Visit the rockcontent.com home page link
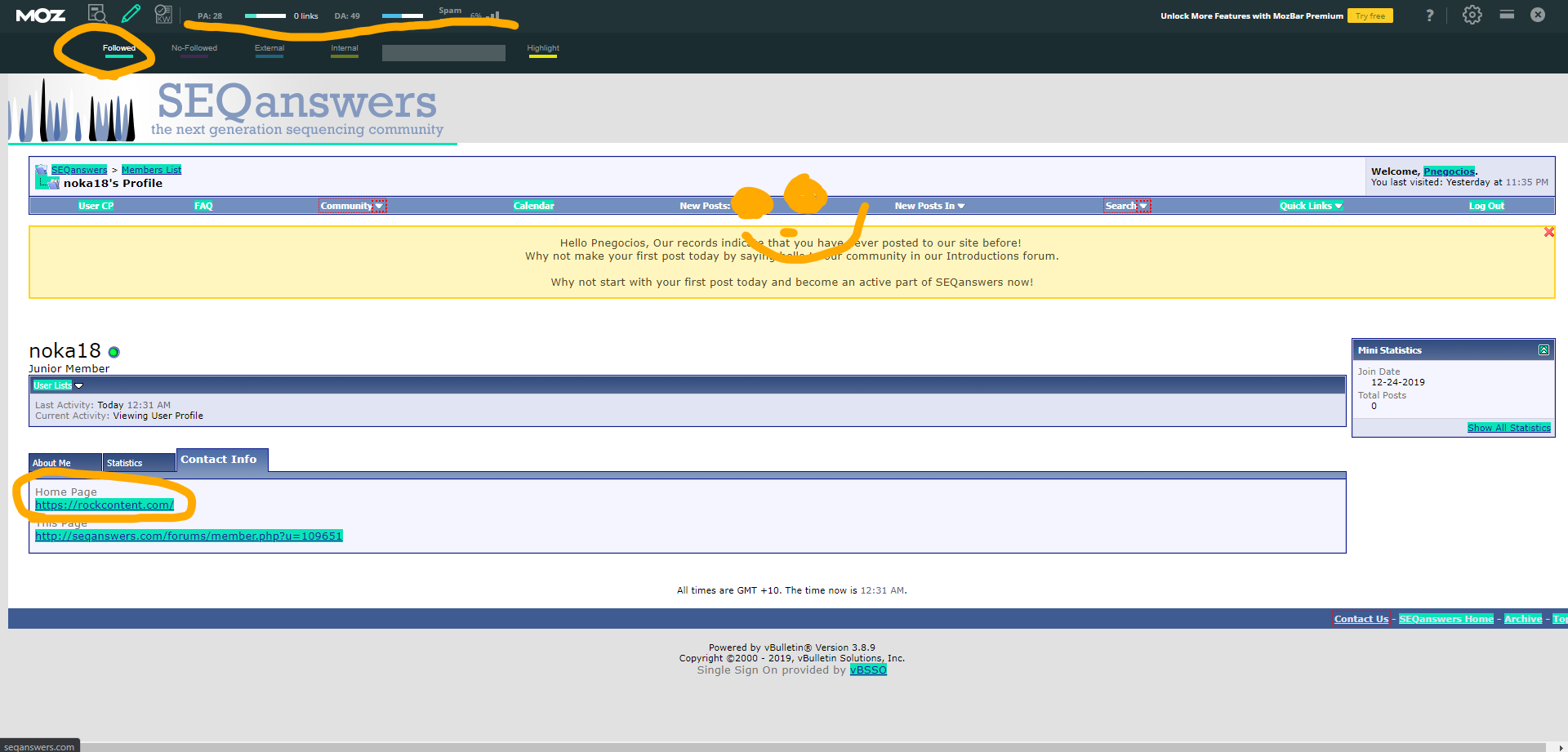 coord(105,505)
